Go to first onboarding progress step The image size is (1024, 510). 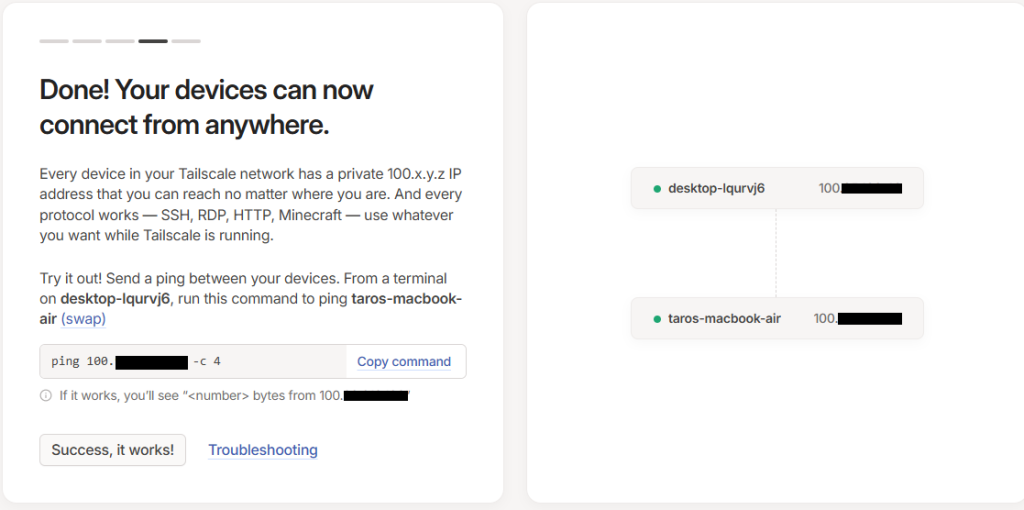54,41
